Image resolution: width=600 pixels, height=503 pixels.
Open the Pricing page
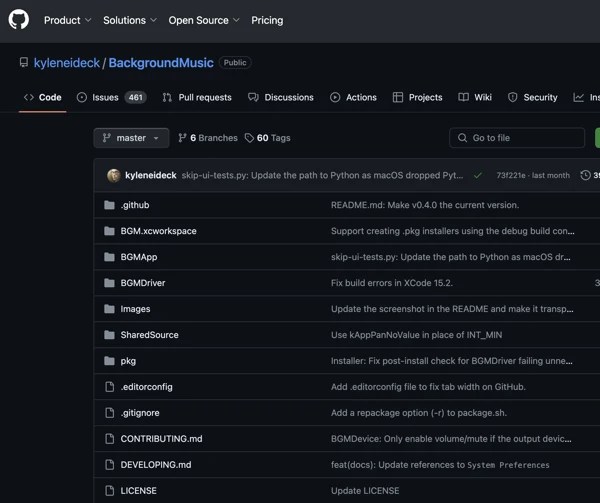(267, 20)
